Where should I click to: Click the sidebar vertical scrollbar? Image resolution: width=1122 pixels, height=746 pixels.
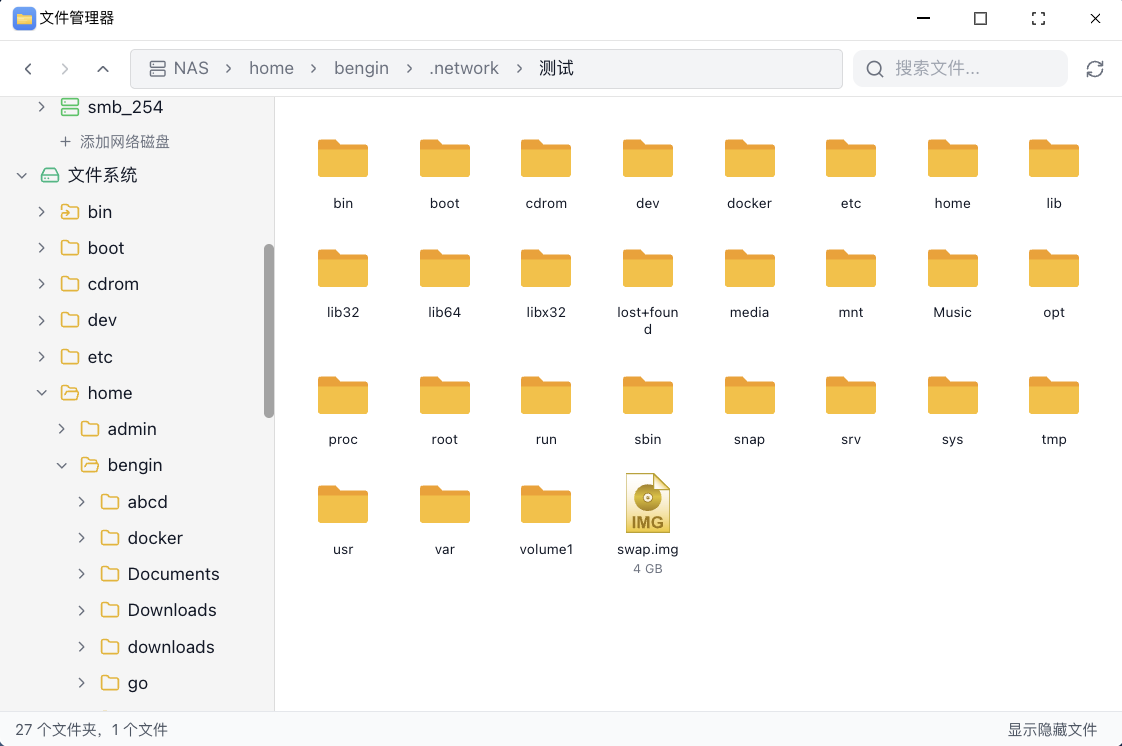click(x=268, y=330)
